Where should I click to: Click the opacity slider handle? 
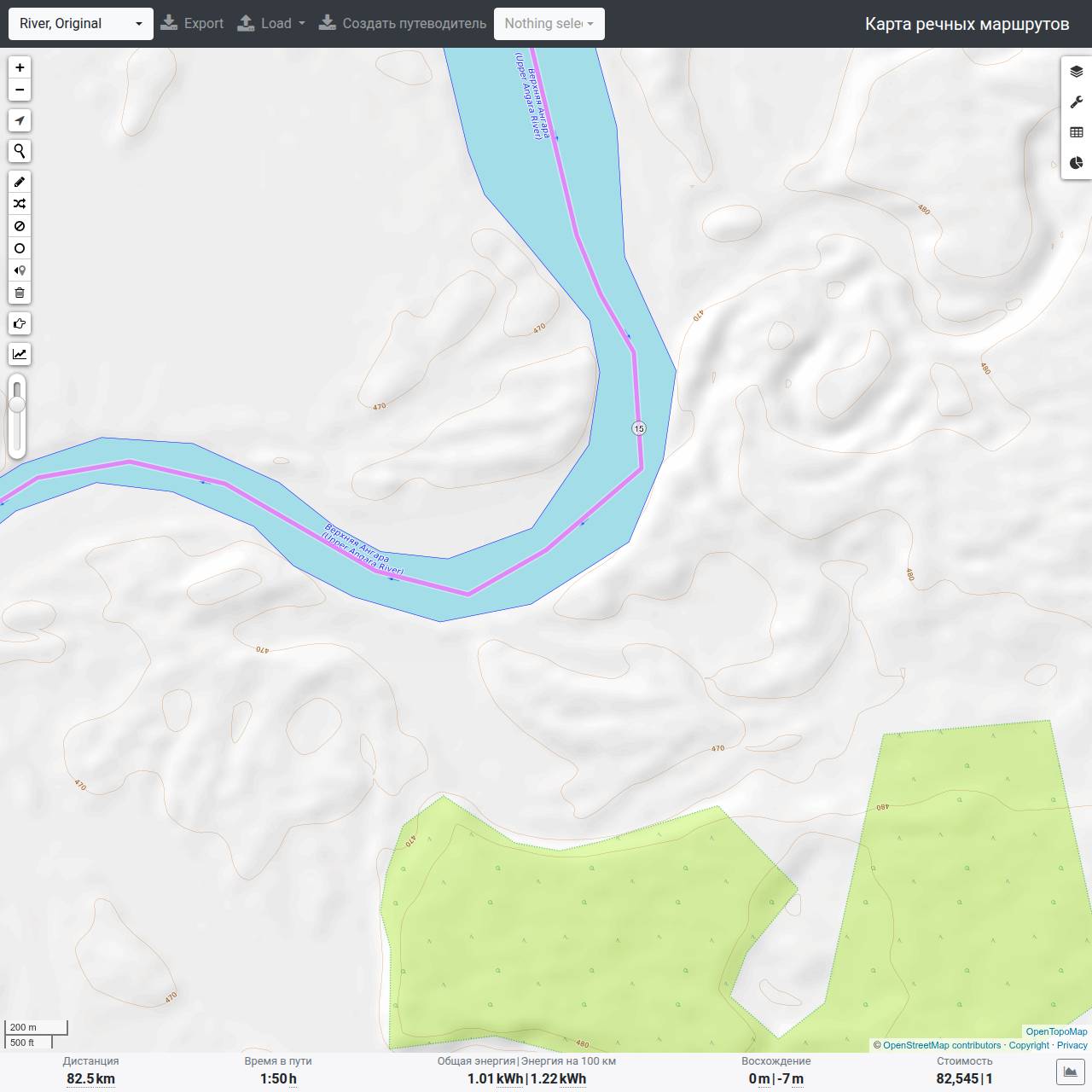point(17,404)
